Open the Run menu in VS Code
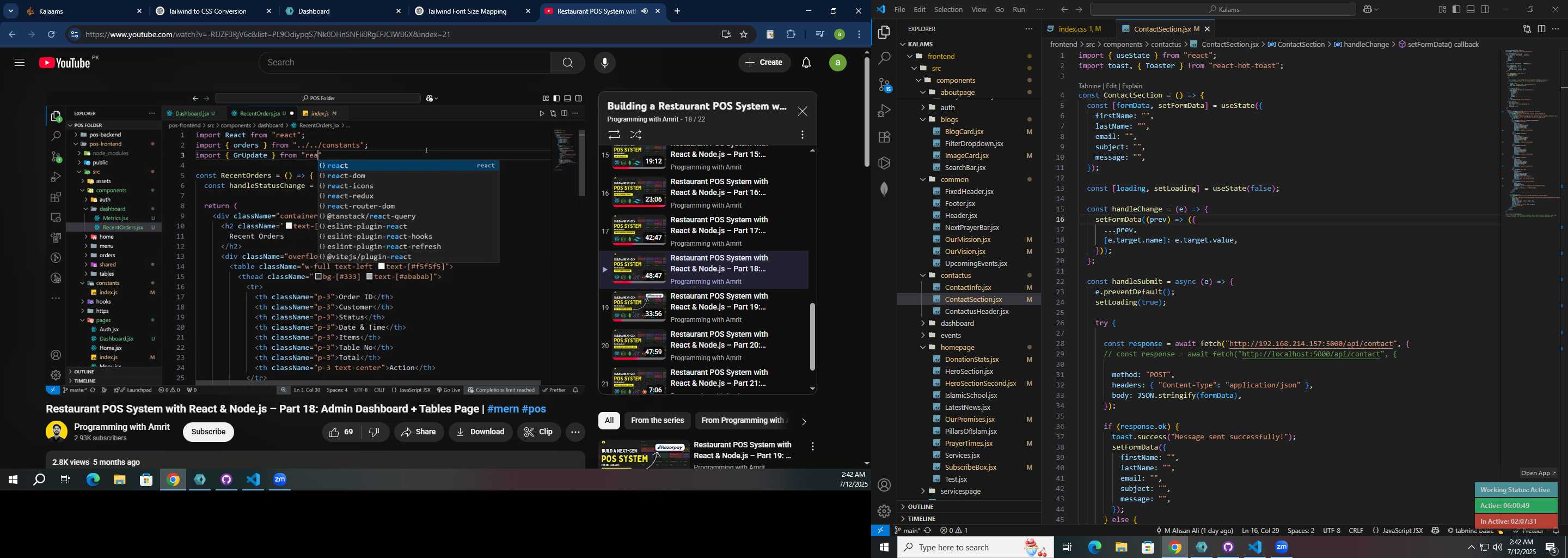1568x558 pixels. pos(1018,10)
